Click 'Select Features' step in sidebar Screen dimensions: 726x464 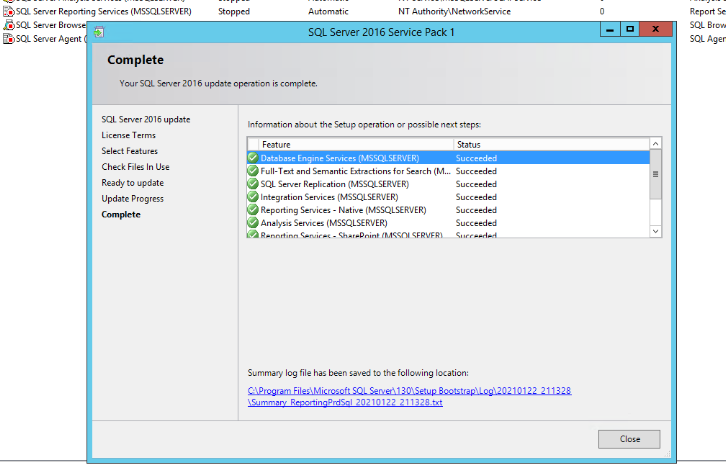[130, 151]
